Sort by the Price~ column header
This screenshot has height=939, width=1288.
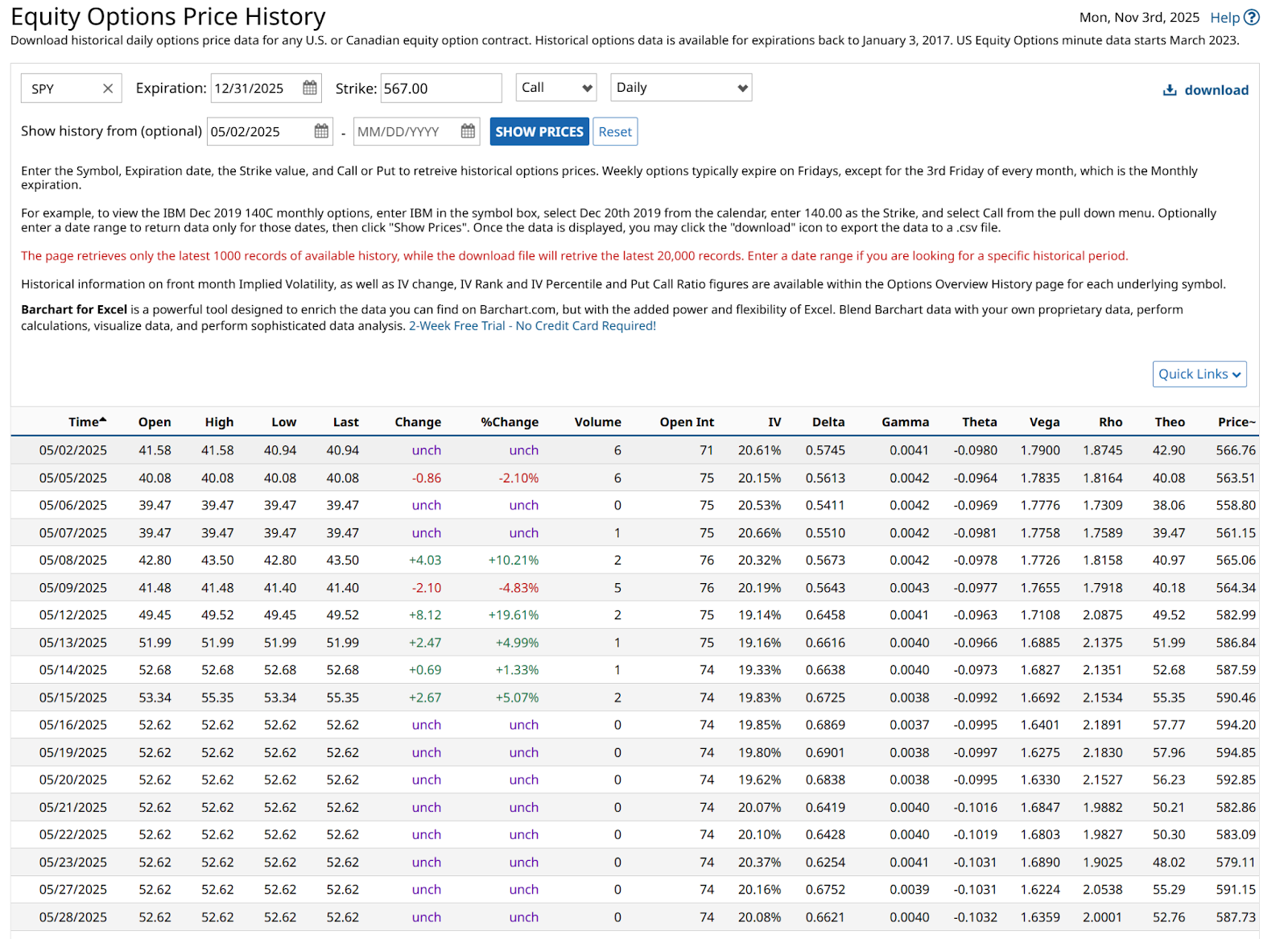coord(1236,422)
